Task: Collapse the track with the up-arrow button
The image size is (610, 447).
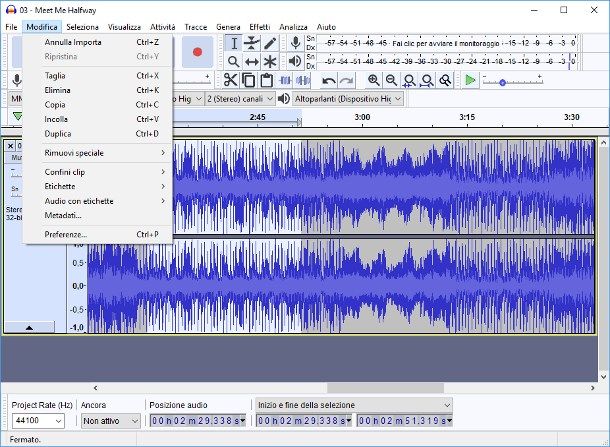Action: 29,328
